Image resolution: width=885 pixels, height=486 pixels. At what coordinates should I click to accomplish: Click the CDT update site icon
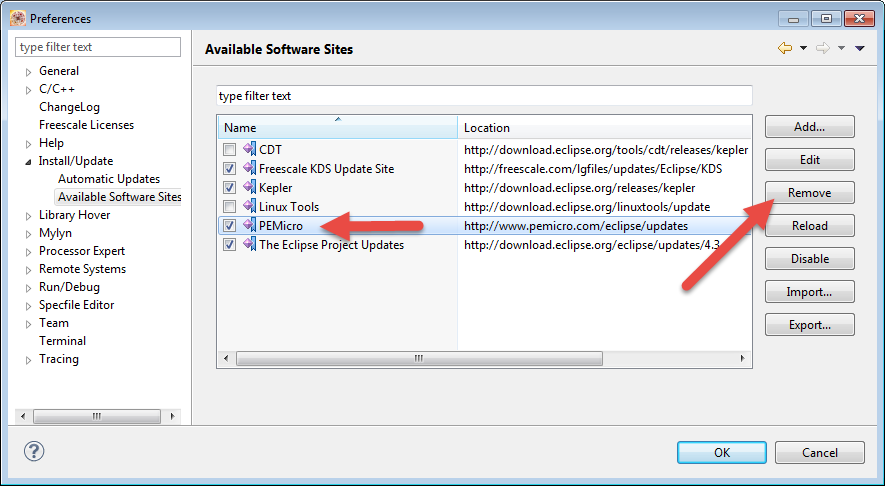click(x=249, y=150)
